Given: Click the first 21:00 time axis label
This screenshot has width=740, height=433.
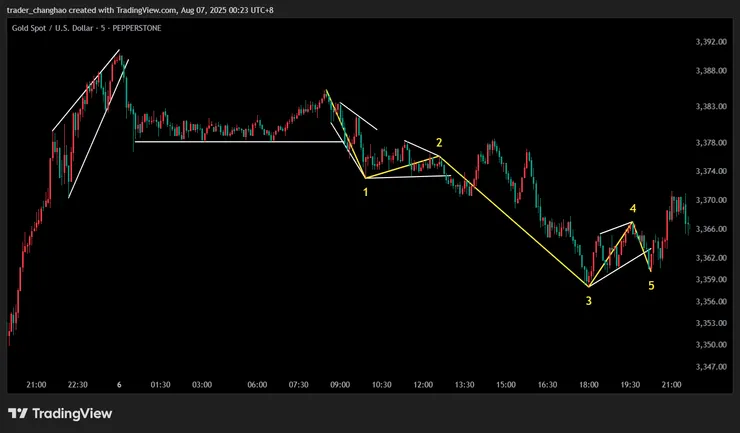Looking at the screenshot, I should tap(36, 385).
